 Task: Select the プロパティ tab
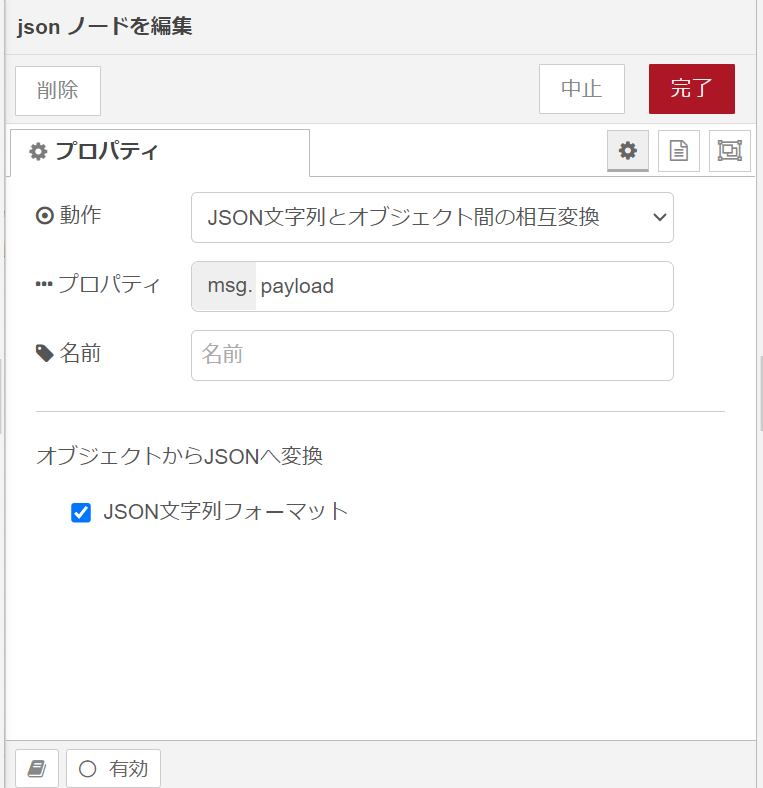click(x=160, y=152)
